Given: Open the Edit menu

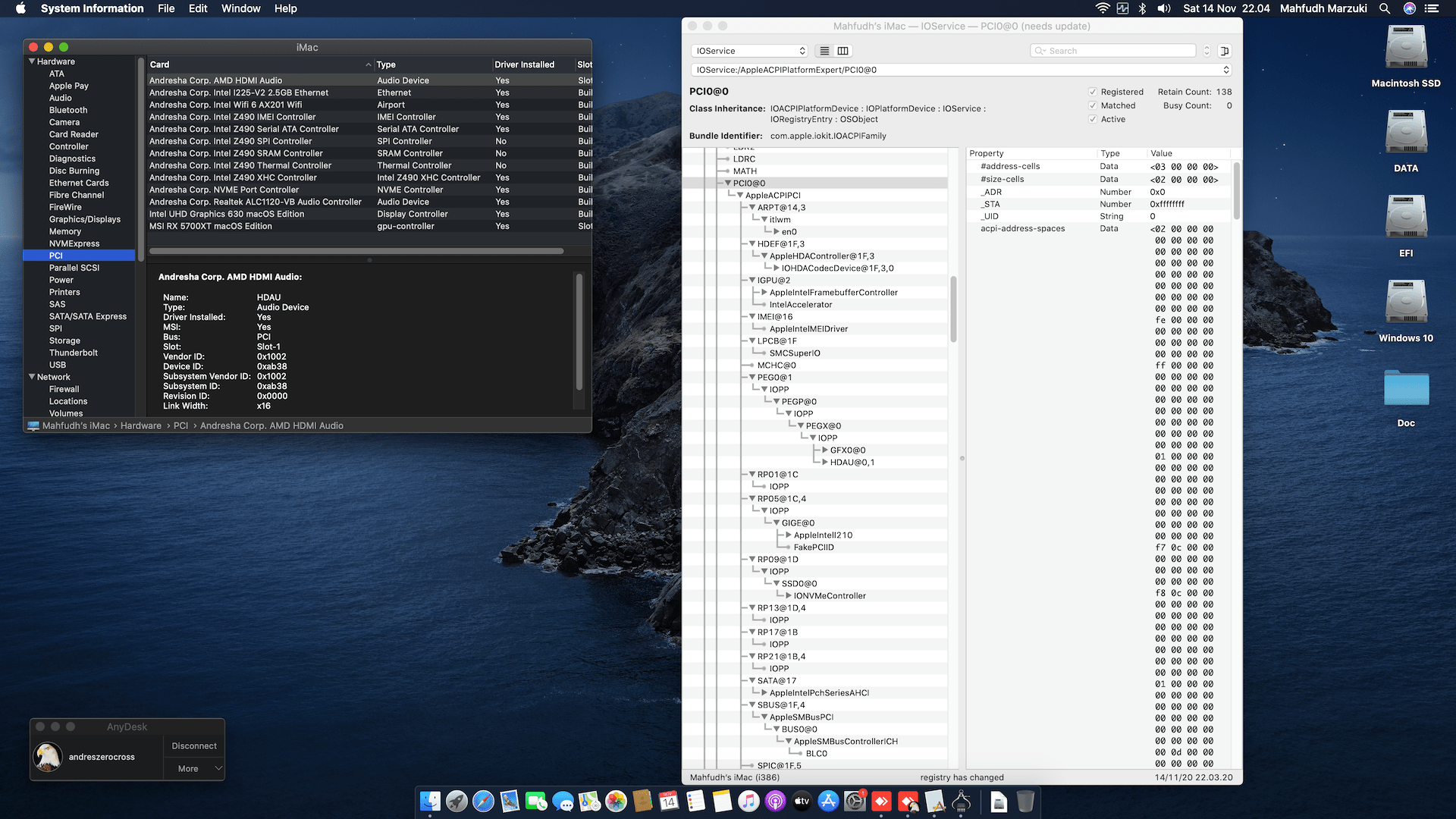Looking at the screenshot, I should click(x=198, y=8).
